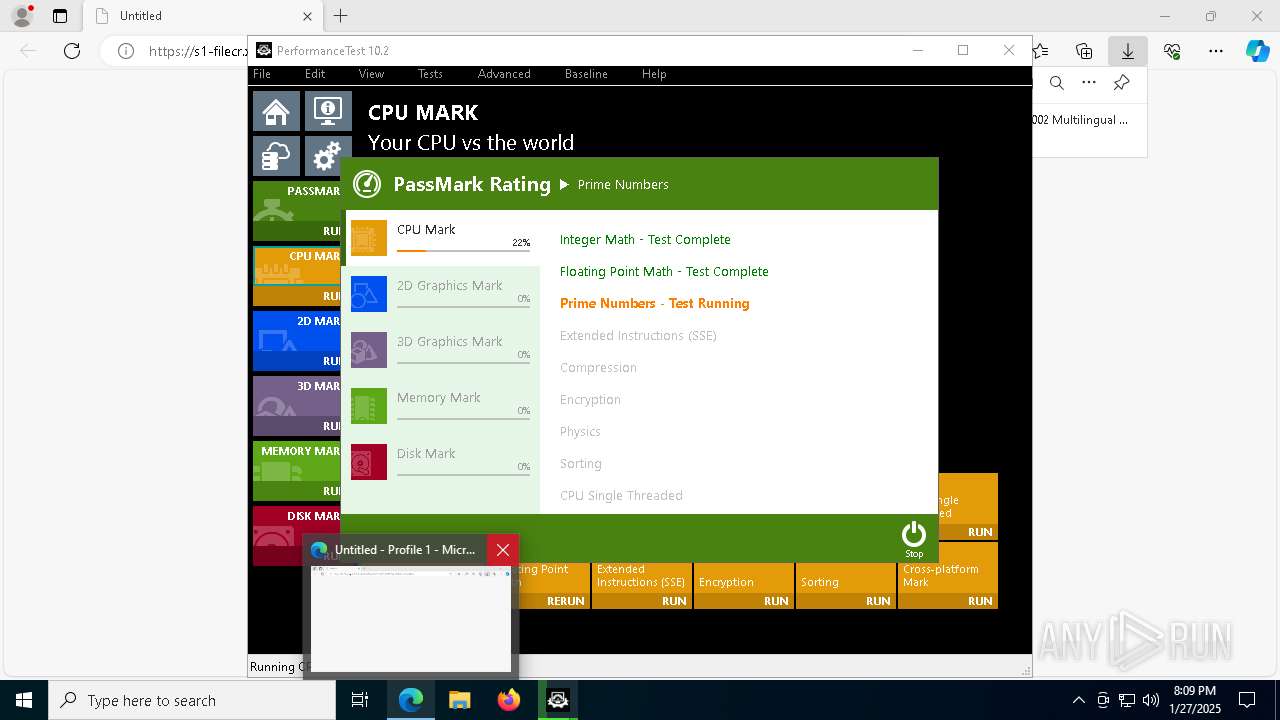This screenshot has width=1280, height=720.
Task: Click 'Floating Point Math - Test Complete' text
Action: click(664, 272)
